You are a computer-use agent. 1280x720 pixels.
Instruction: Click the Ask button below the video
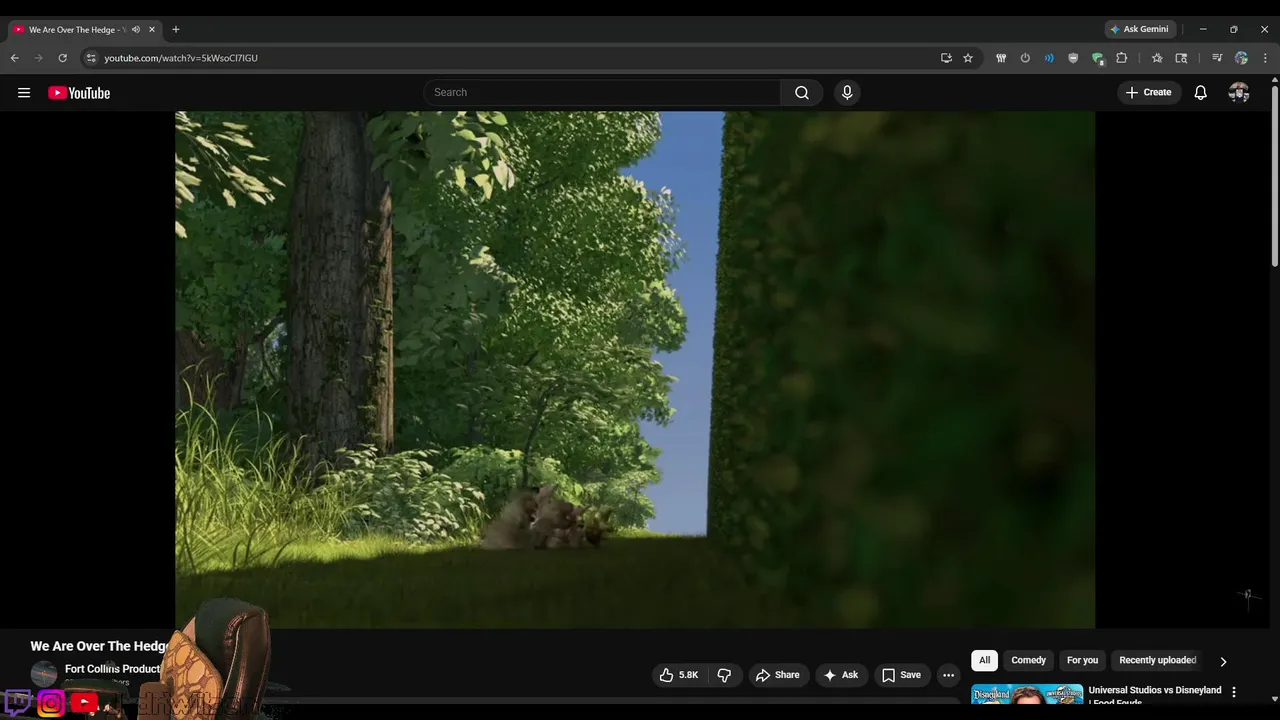[x=841, y=675]
